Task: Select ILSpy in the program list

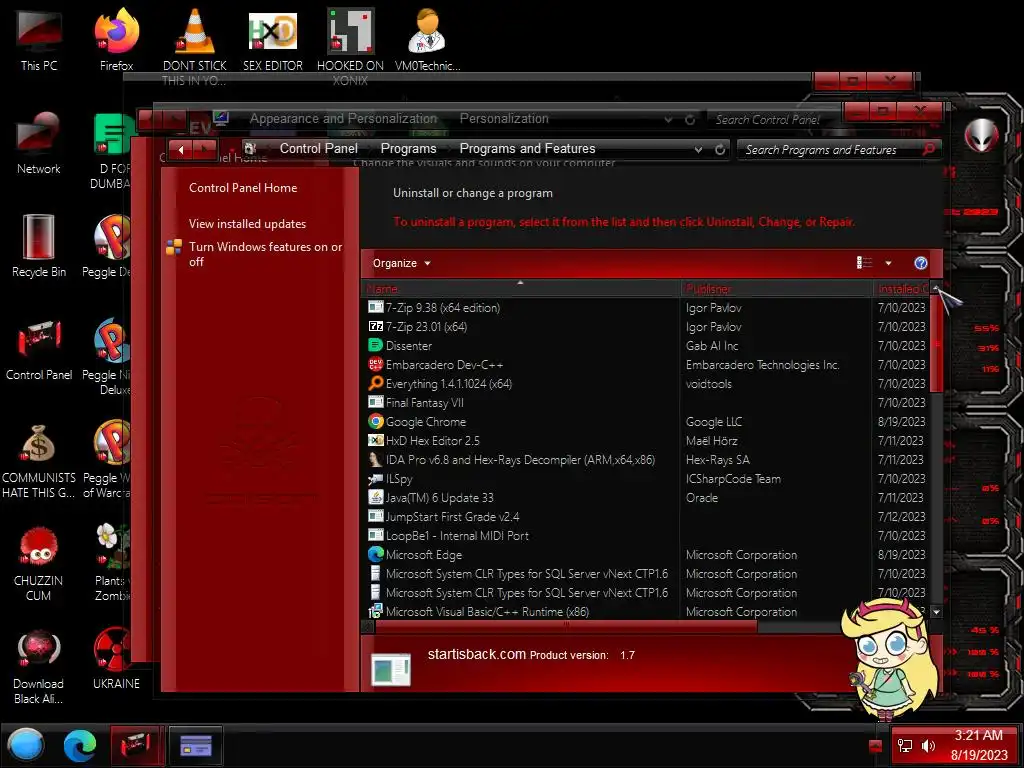Action: point(645,478)
